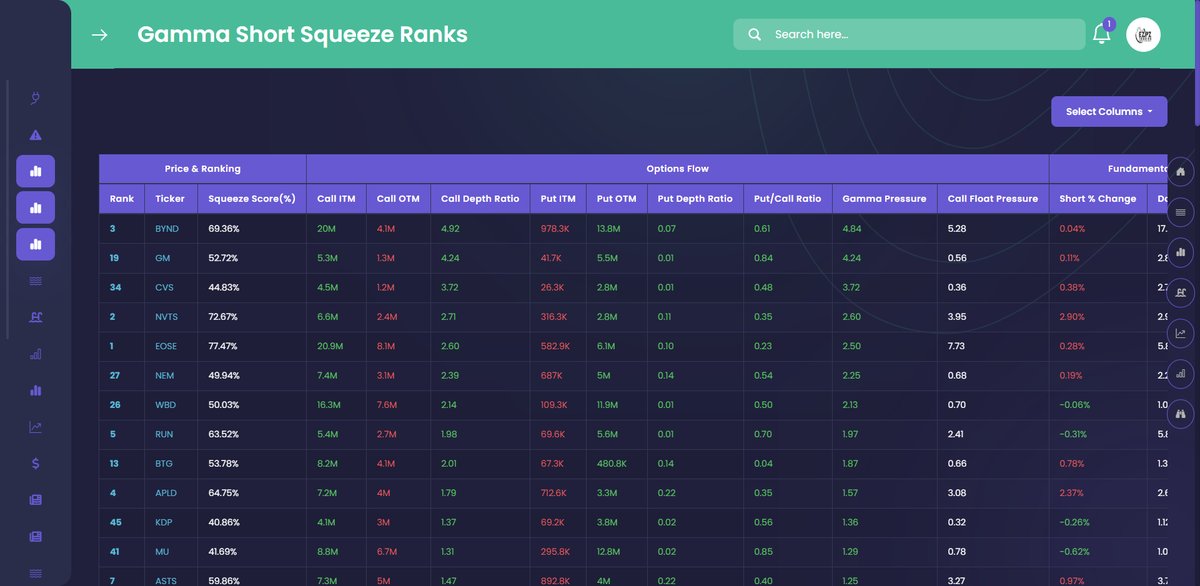Click the 978.3K Put ITM value

pos(555,229)
